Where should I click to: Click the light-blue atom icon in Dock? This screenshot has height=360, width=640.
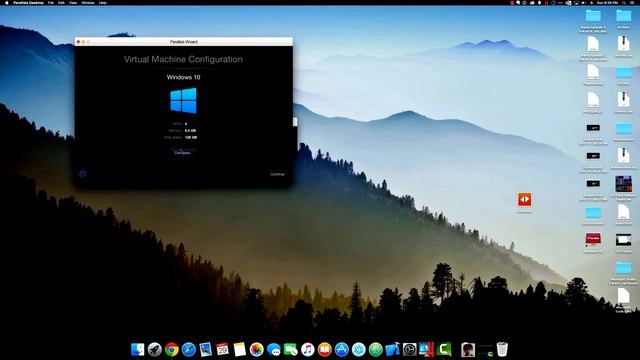coord(359,350)
